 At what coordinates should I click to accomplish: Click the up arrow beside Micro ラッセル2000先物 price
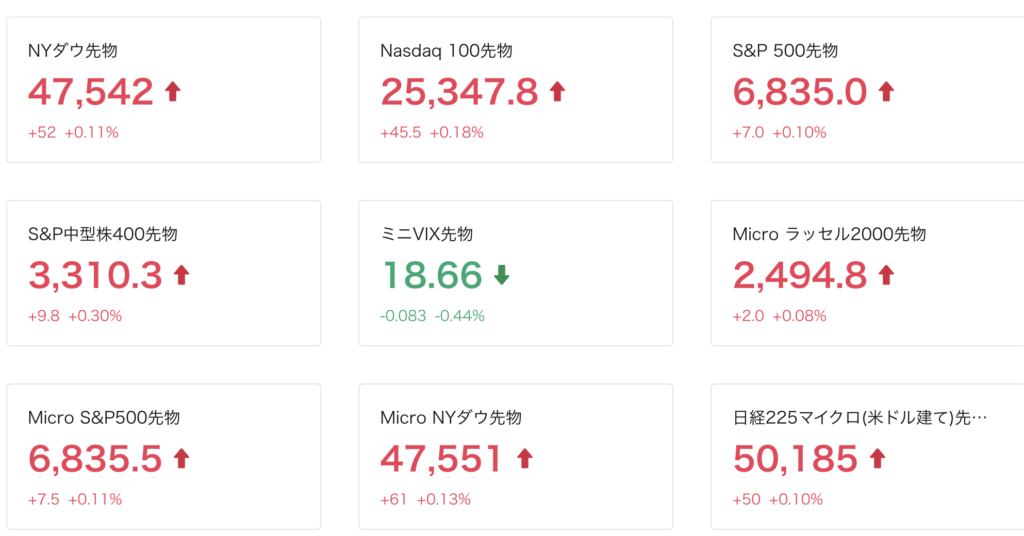[x=886, y=275]
